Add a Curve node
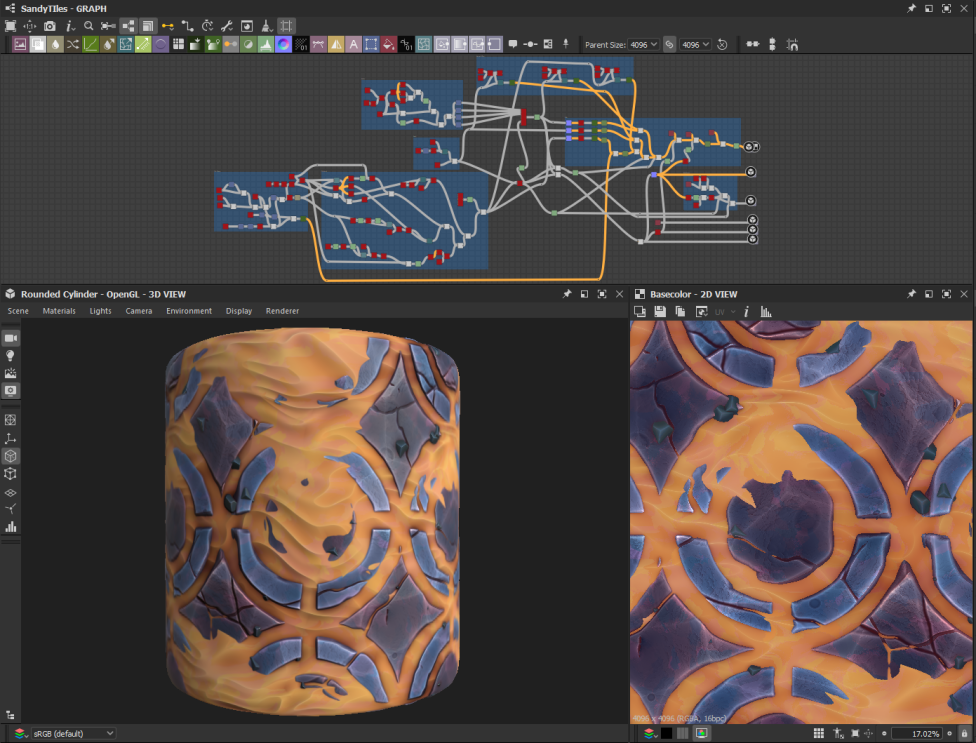The height and width of the screenshot is (743, 976). (x=90, y=44)
